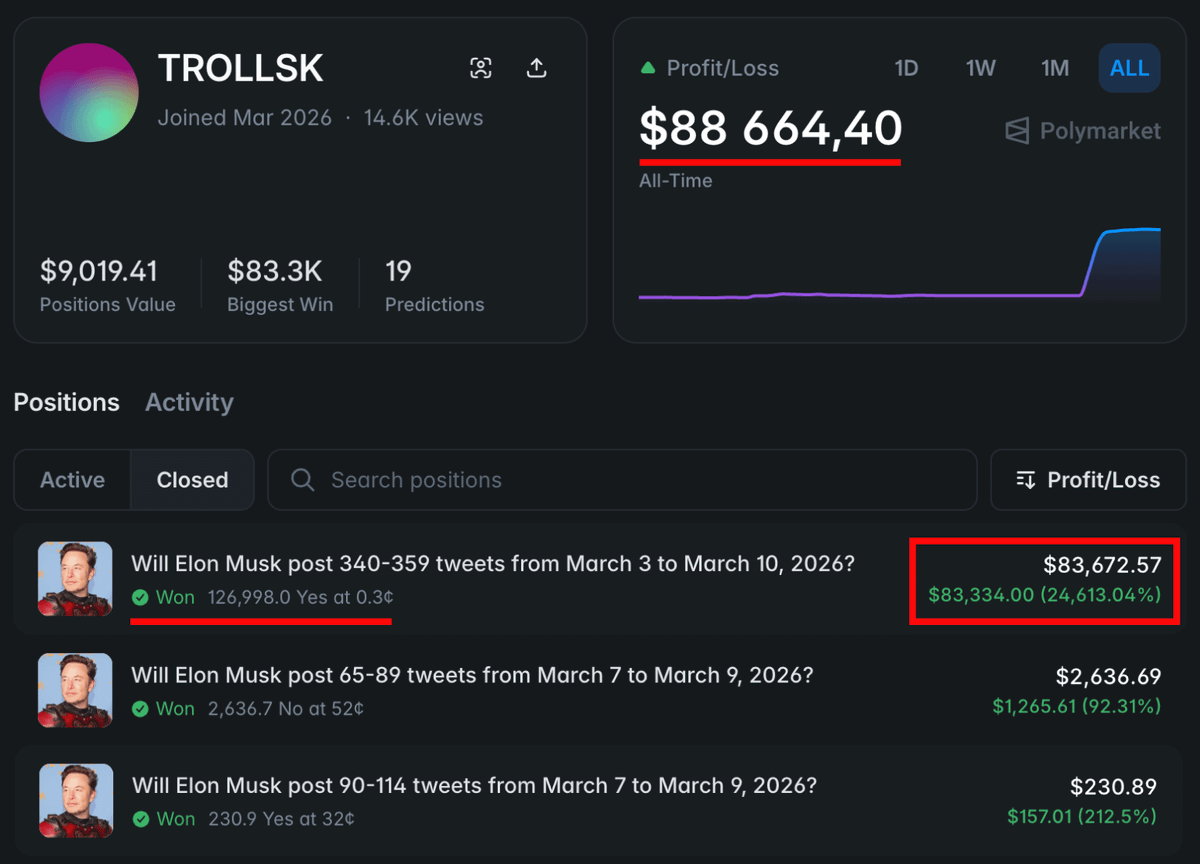
Task: Click Elon Musk thumbnail for 65-89 tweets
Action: [75, 690]
